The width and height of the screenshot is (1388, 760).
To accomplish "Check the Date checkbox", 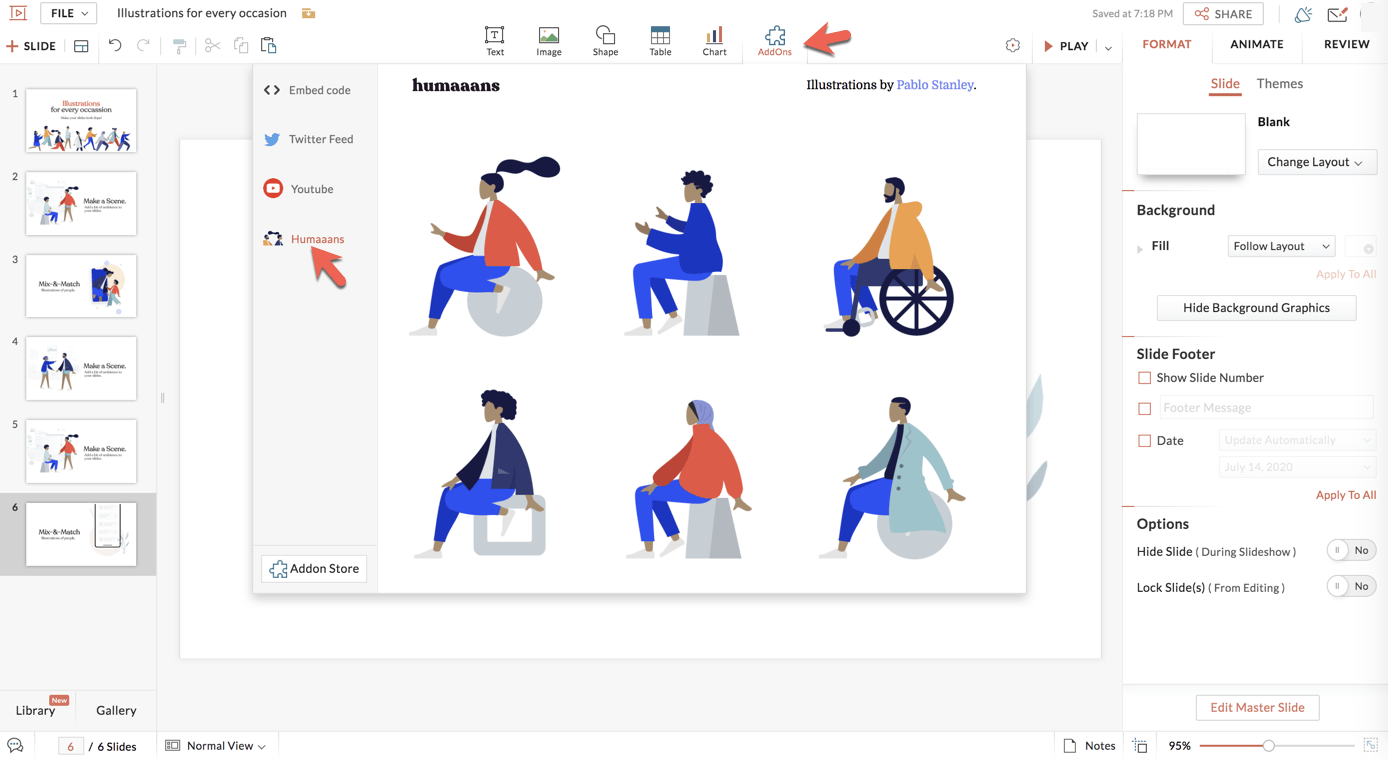I will [x=1144, y=441].
